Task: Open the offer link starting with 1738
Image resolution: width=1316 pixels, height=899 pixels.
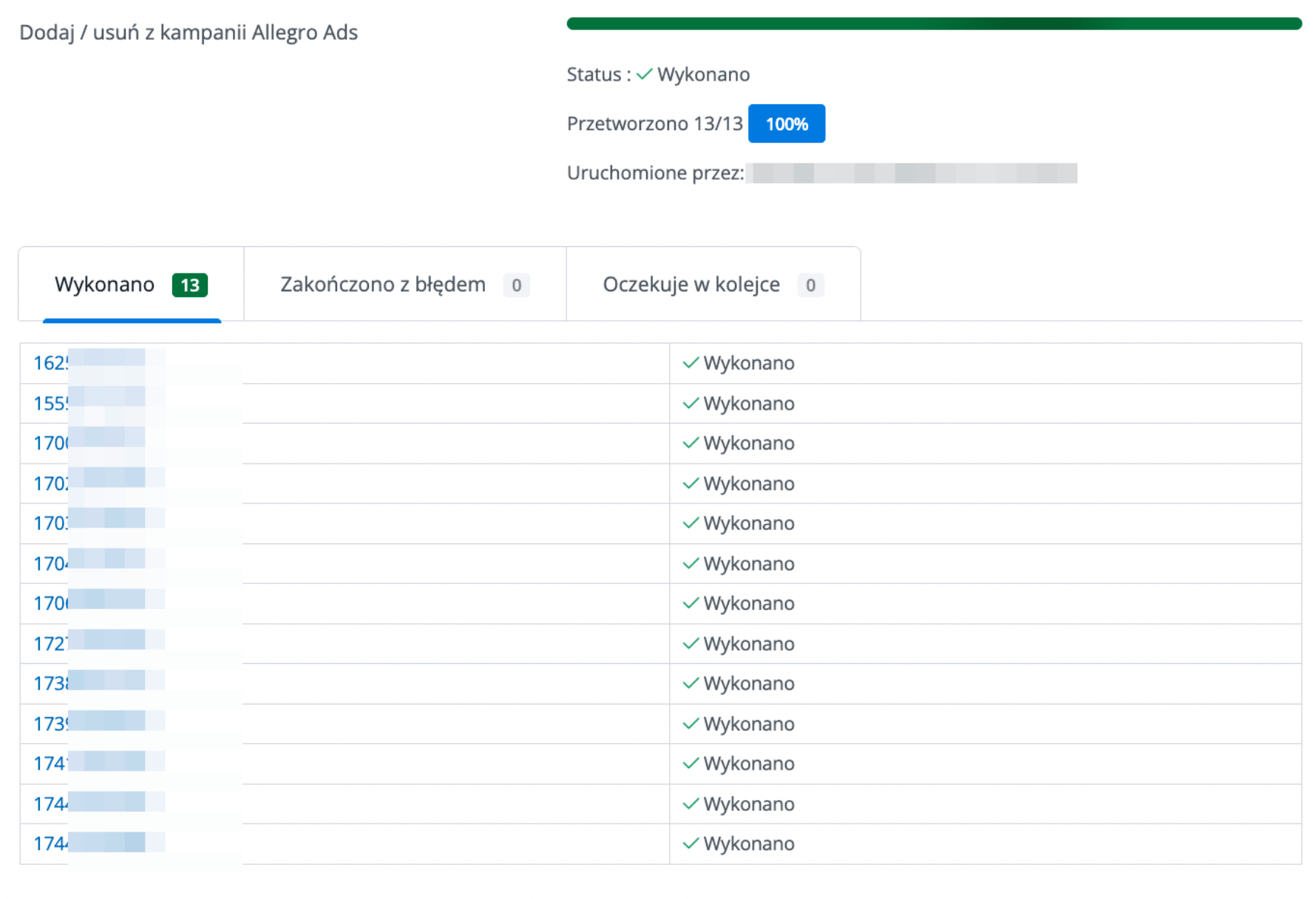Action: (x=51, y=684)
